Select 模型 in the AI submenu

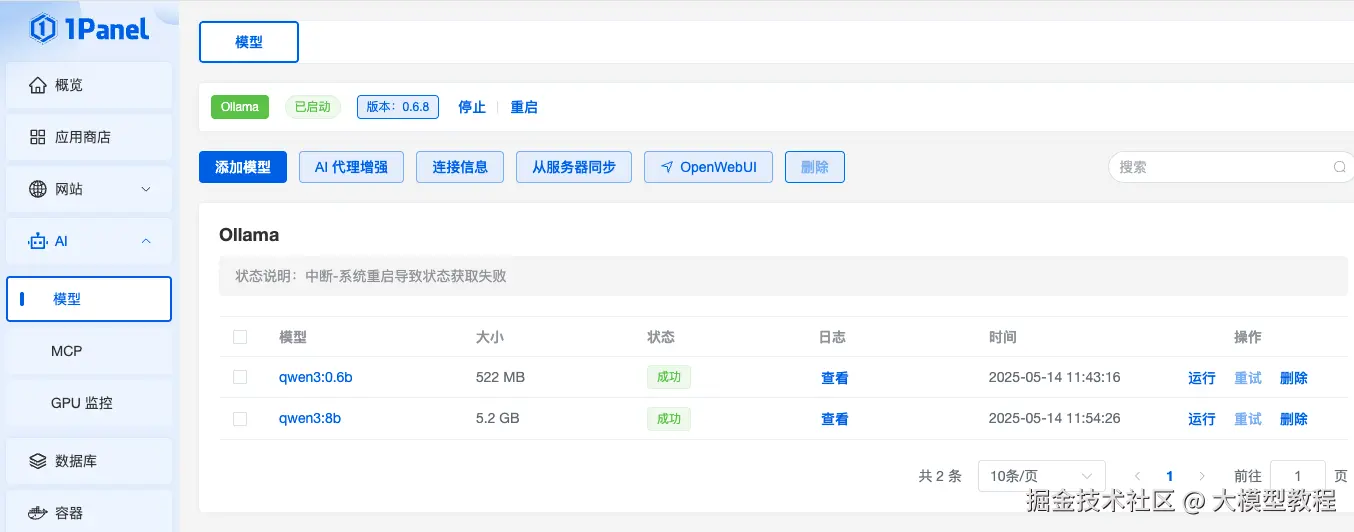point(89,299)
